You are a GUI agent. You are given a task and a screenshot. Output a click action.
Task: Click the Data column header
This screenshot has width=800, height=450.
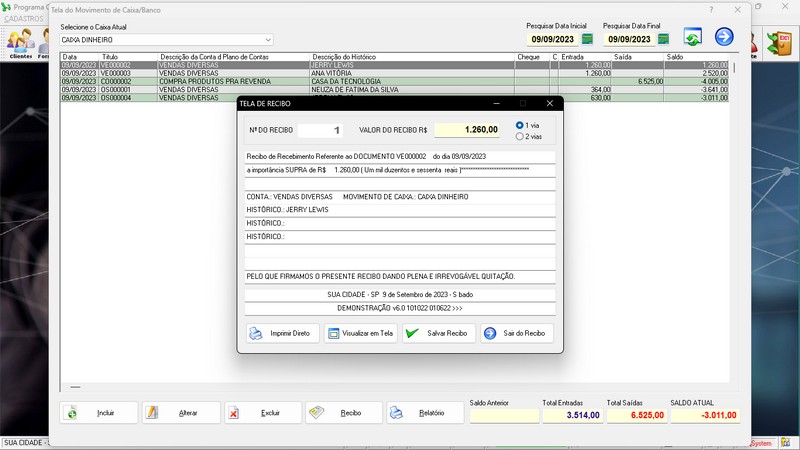pos(80,57)
